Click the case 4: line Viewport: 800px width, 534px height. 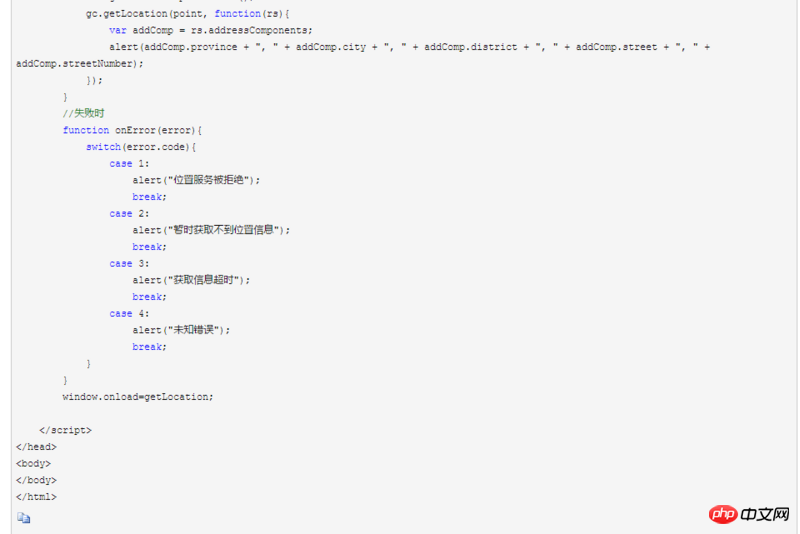pos(129,314)
